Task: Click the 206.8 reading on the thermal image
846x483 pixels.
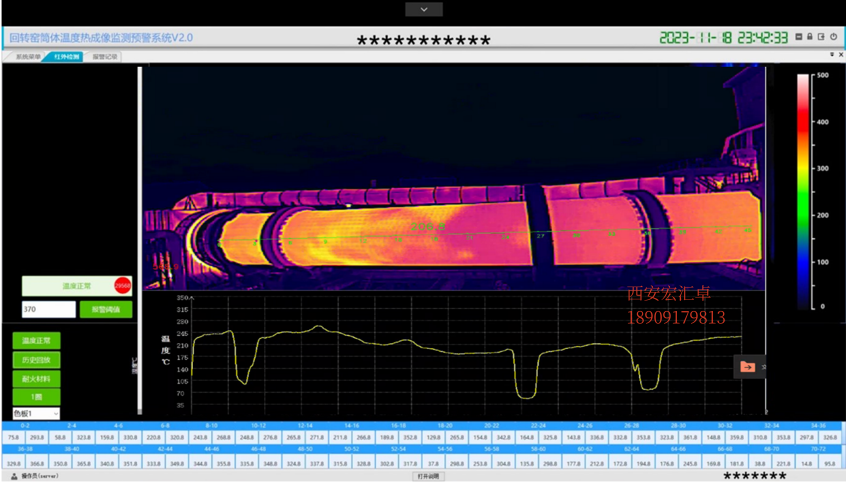Action: pos(427,227)
